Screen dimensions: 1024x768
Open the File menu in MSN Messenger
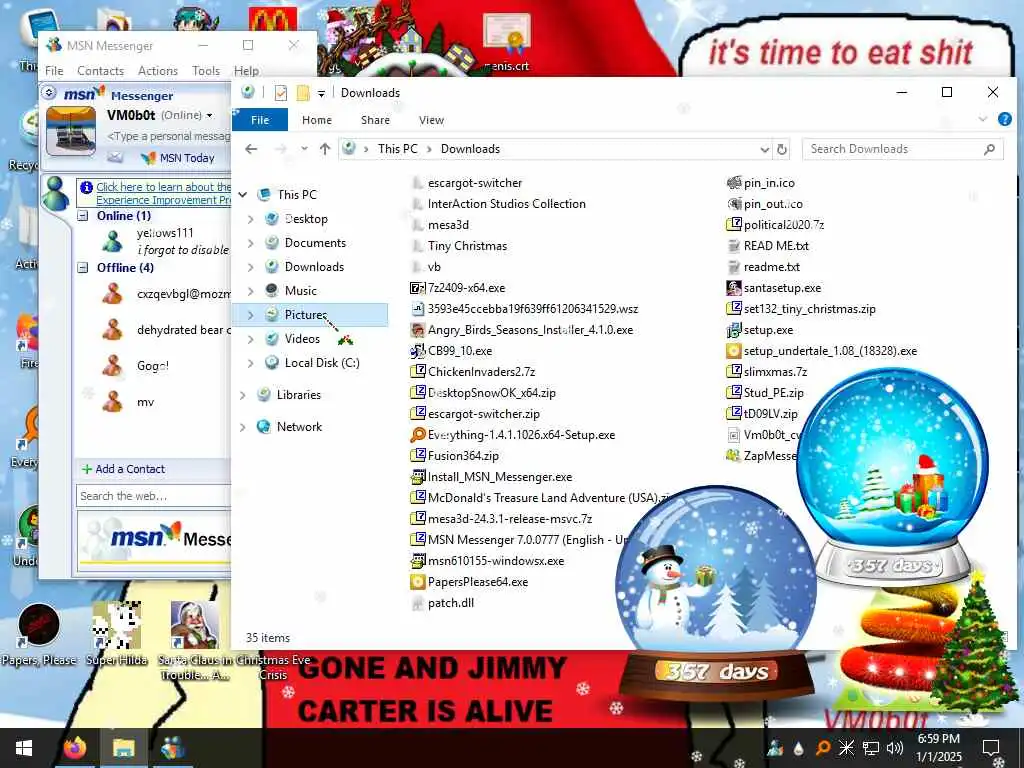(x=54, y=71)
